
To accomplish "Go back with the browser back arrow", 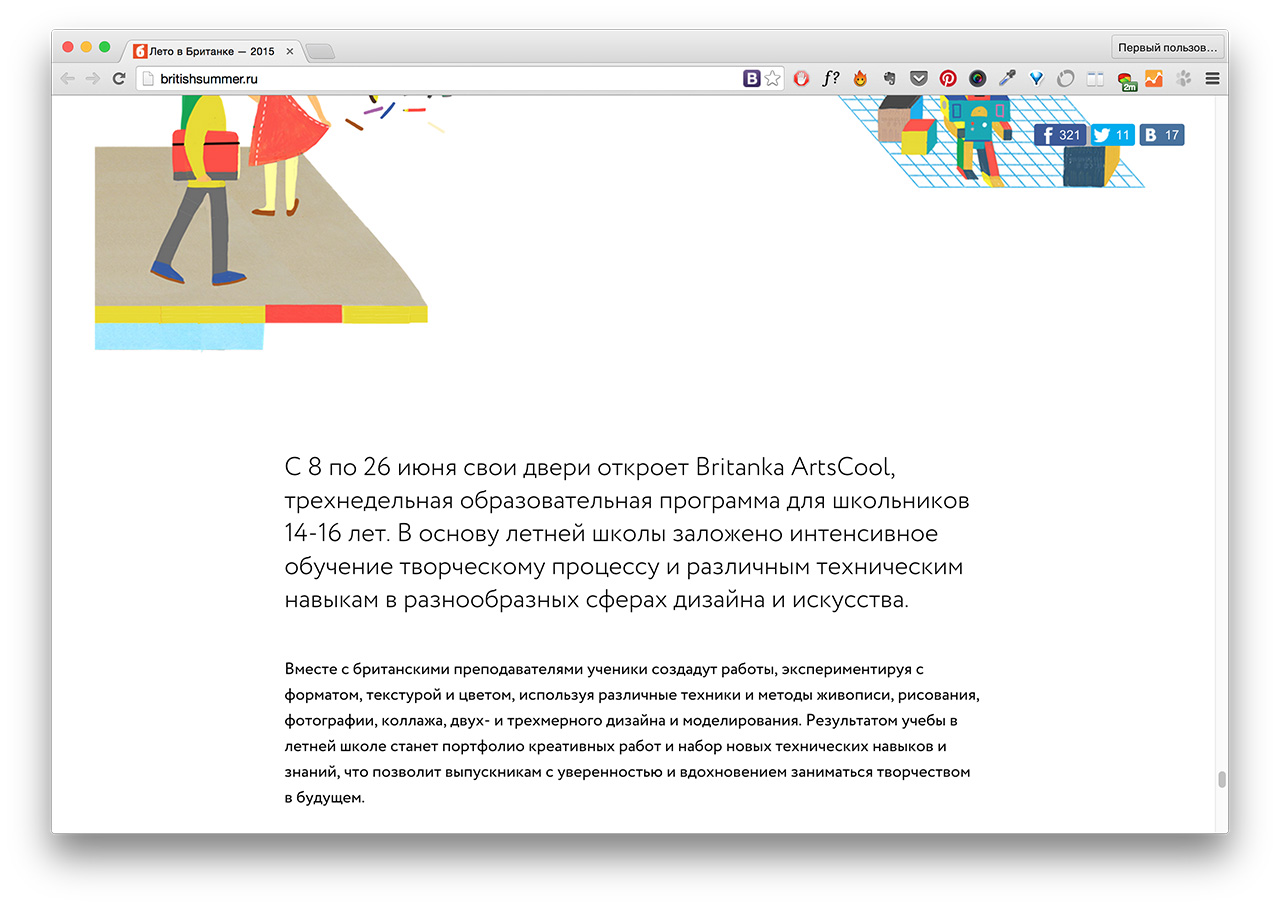I will [x=68, y=78].
